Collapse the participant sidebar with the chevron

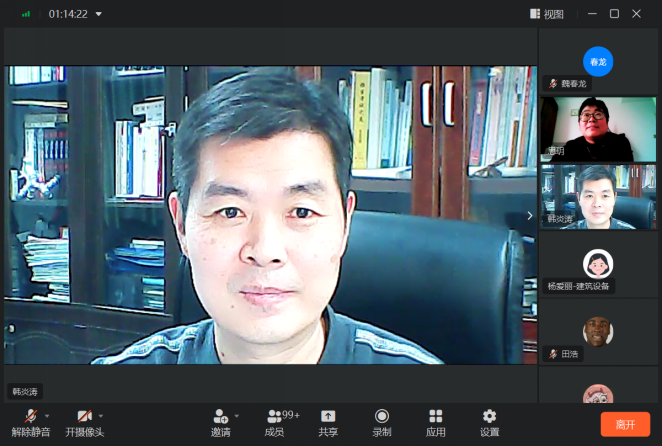(x=530, y=215)
